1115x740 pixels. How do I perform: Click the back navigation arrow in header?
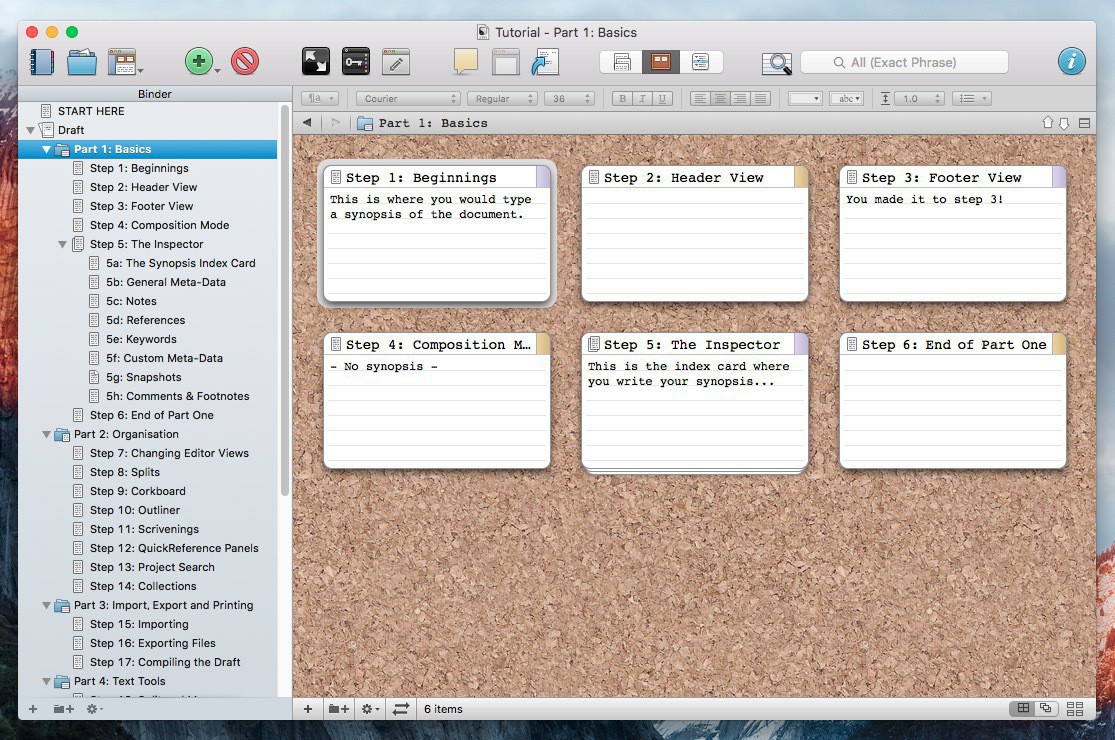(x=307, y=123)
